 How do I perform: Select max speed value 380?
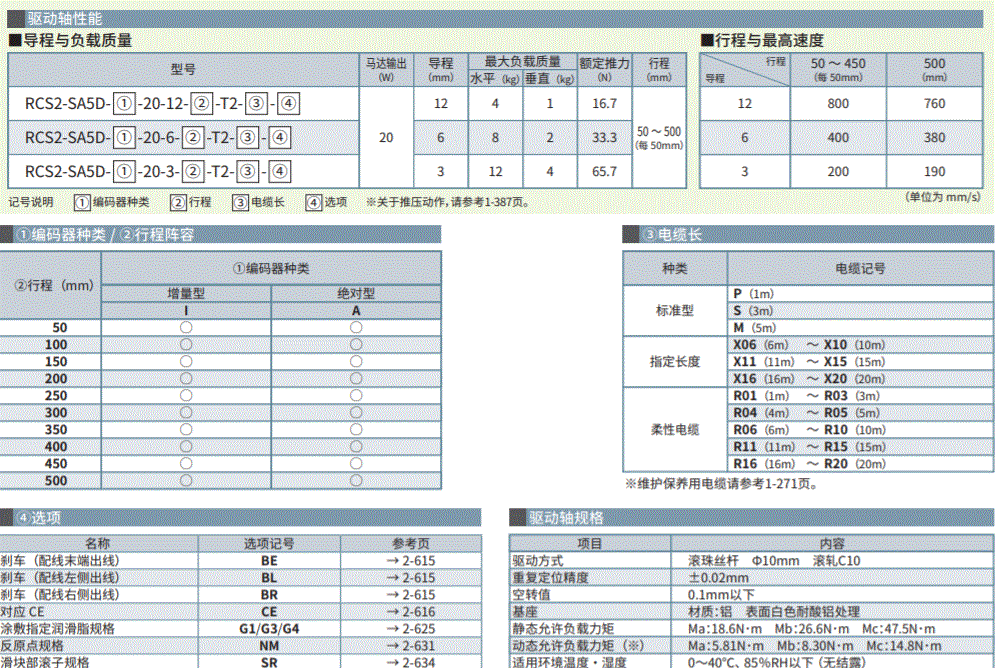point(934,138)
